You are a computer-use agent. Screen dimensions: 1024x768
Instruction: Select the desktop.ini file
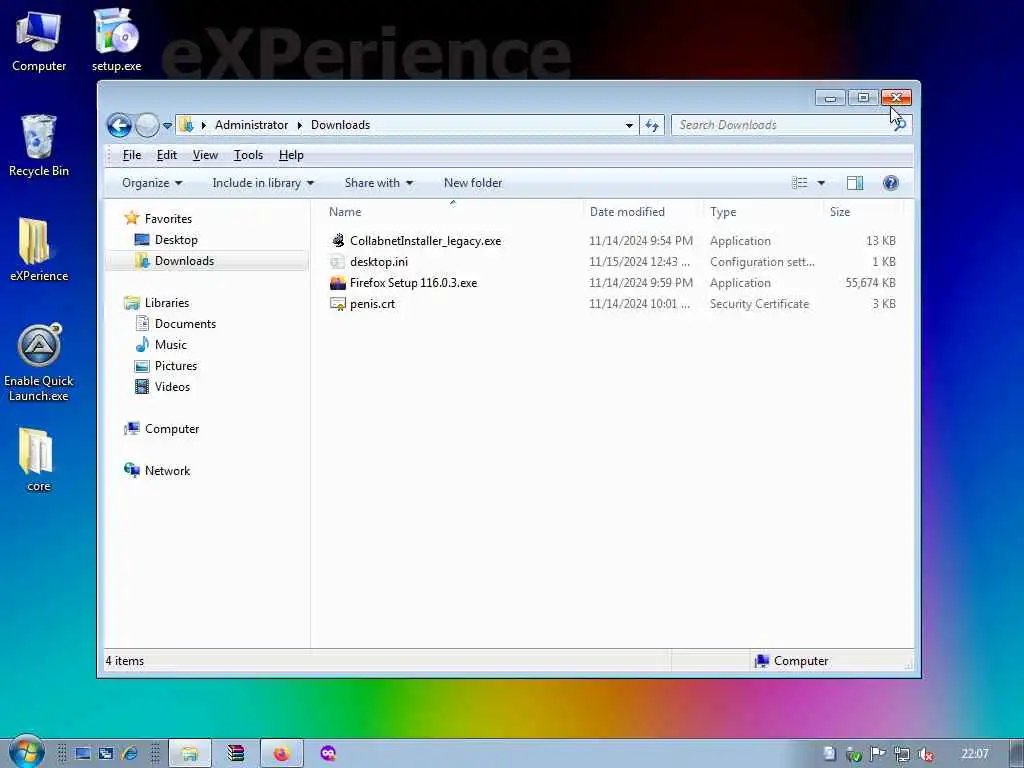[379, 262]
